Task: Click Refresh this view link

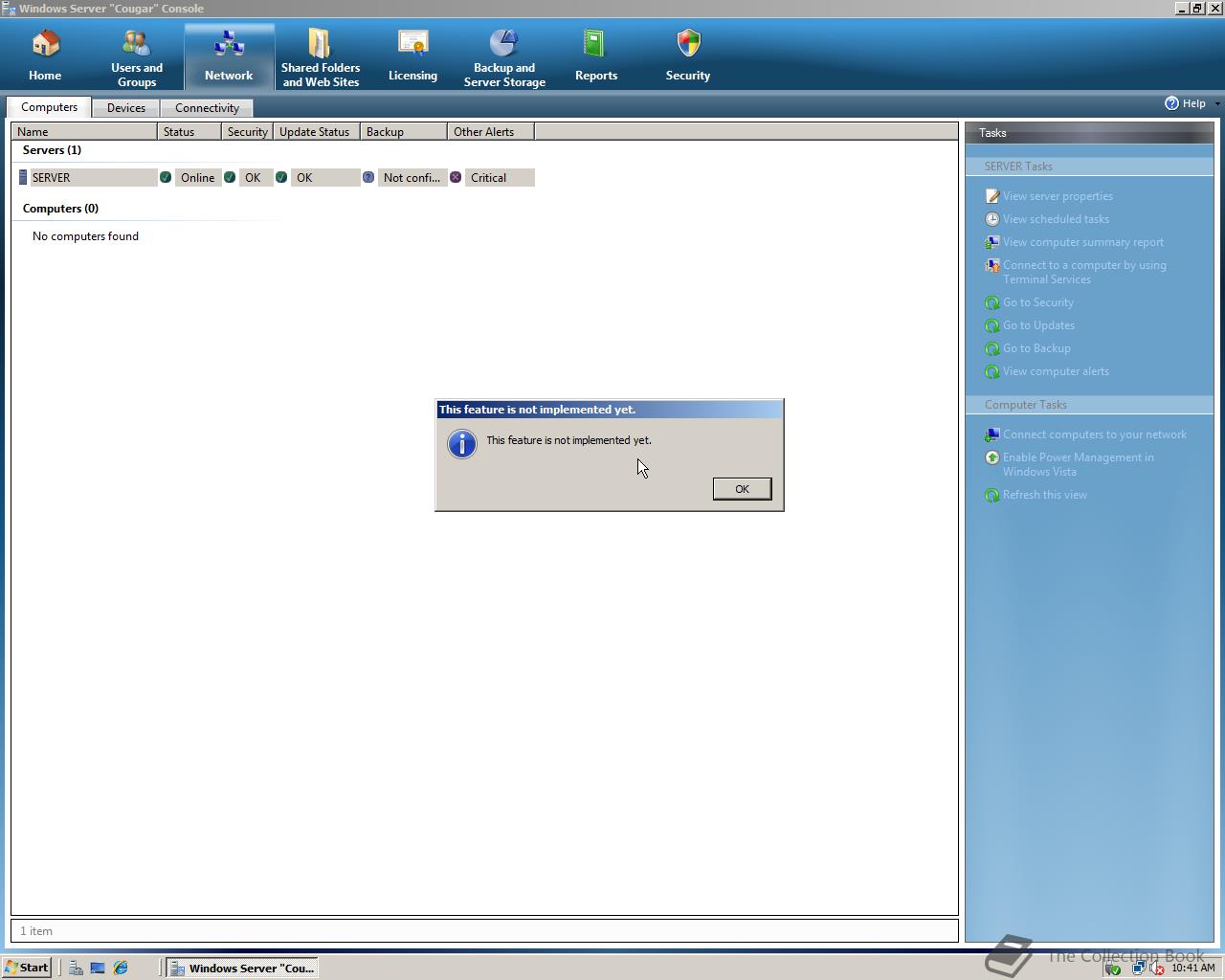Action: pos(1045,495)
